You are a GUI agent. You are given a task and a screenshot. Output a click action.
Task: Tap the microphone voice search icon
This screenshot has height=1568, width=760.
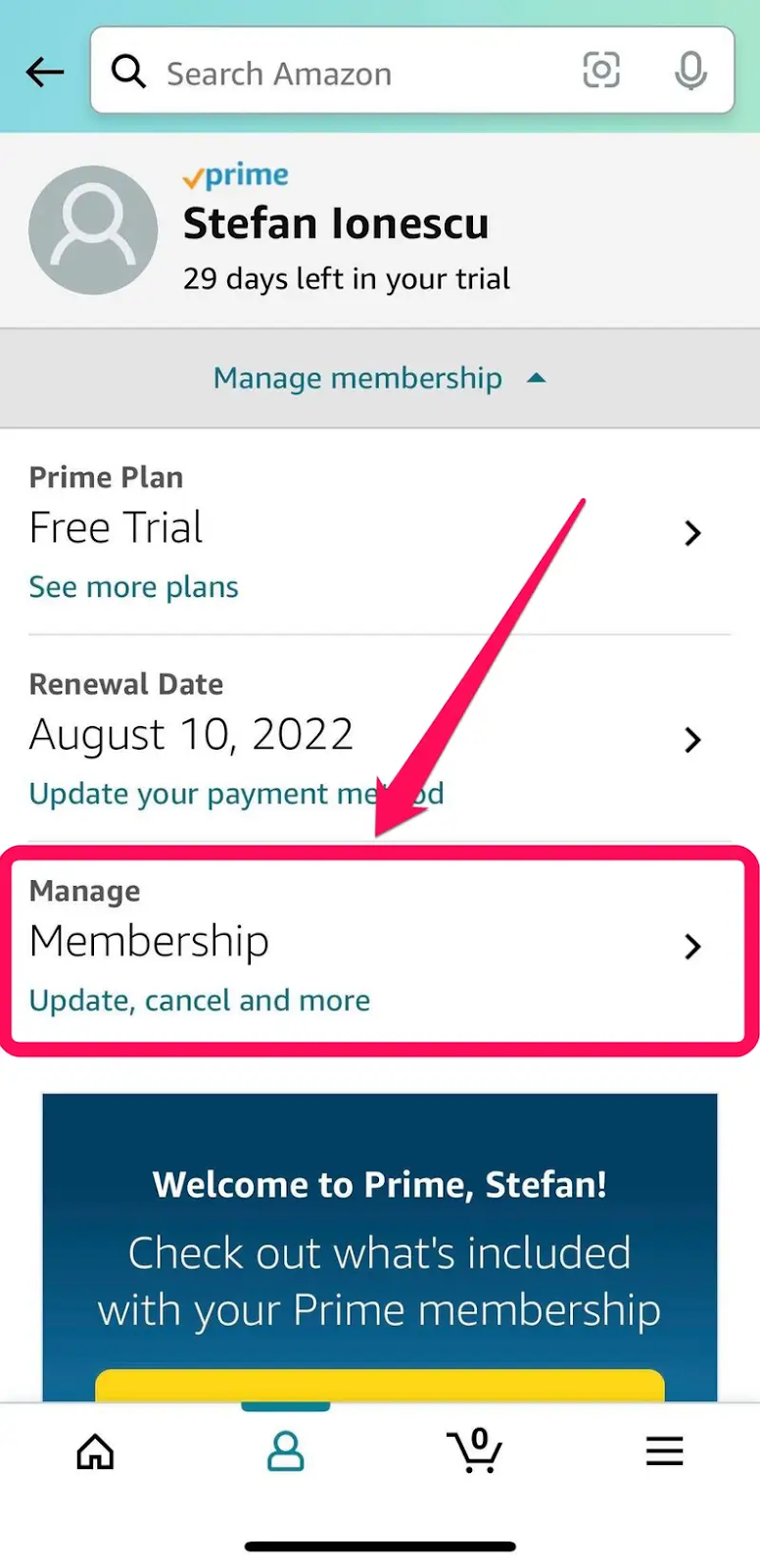tap(690, 71)
